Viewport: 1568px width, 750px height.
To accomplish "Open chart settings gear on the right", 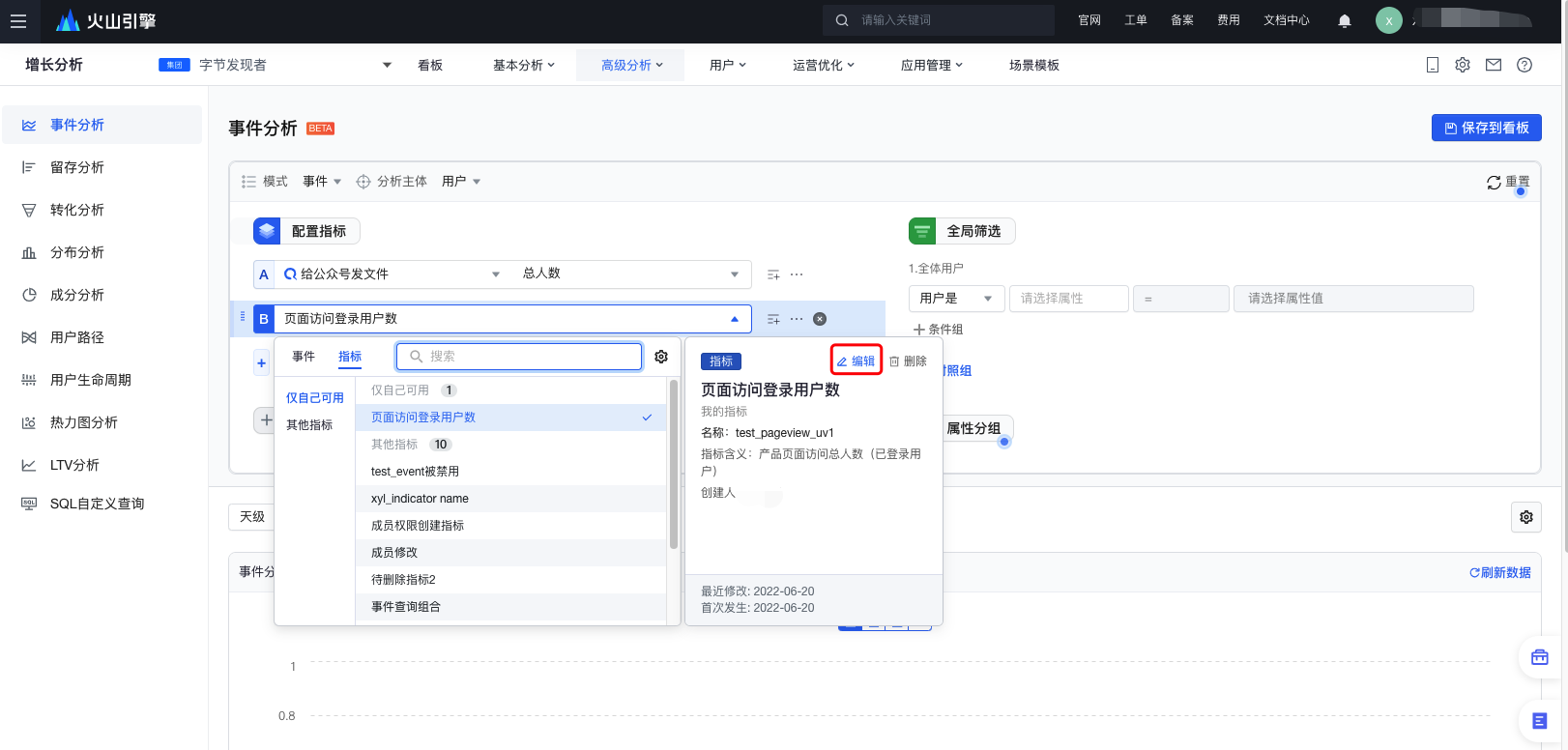I will tap(1526, 517).
